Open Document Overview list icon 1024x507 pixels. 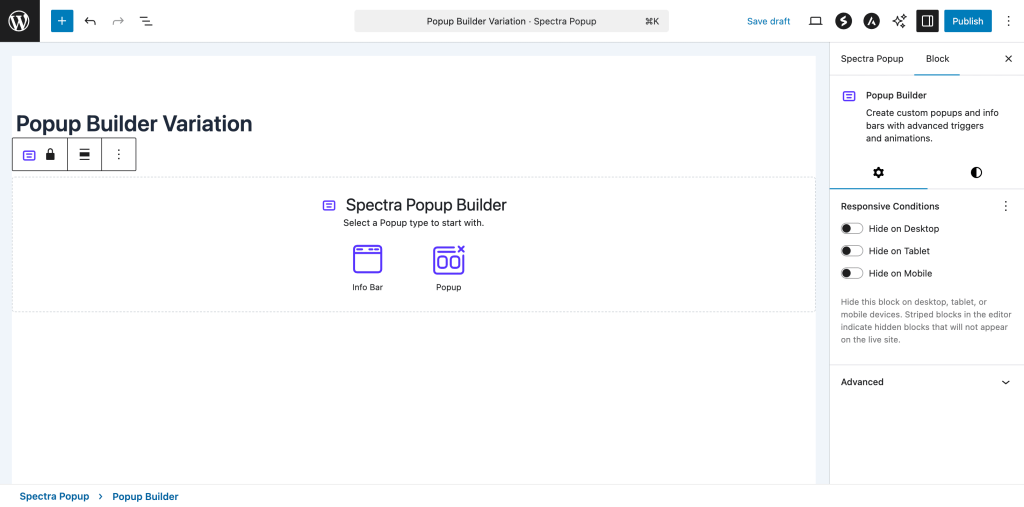[x=146, y=21]
